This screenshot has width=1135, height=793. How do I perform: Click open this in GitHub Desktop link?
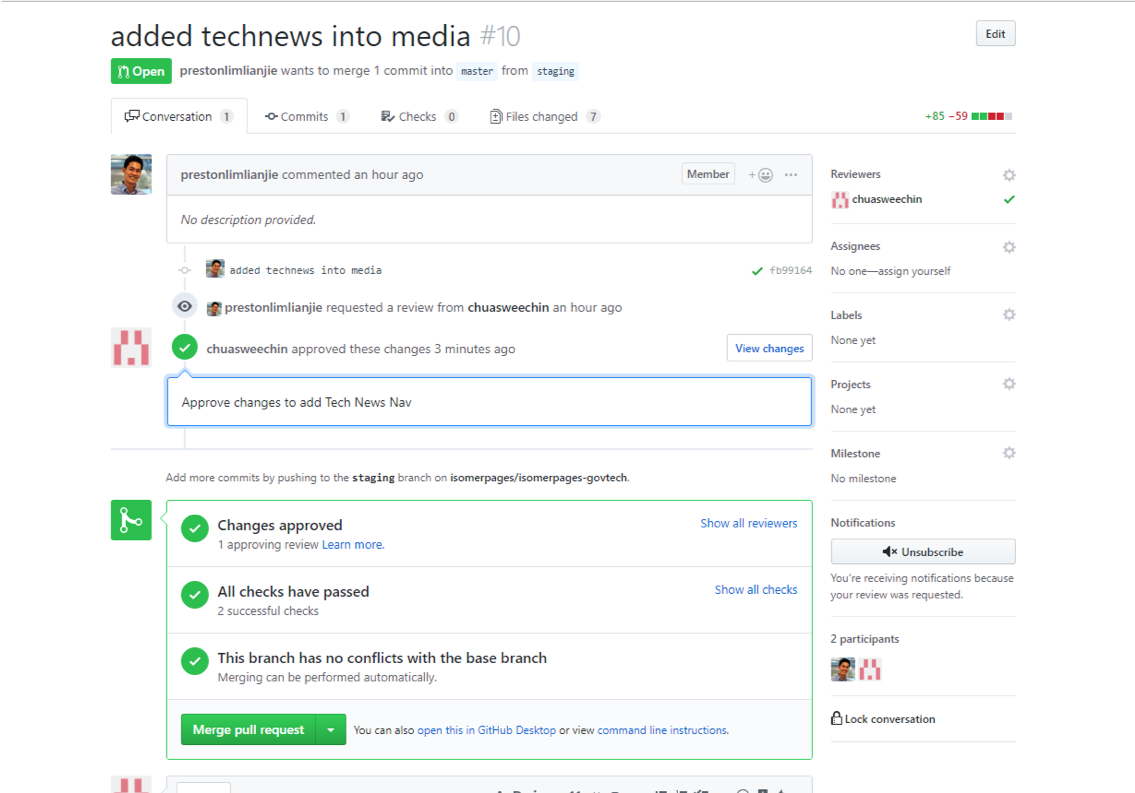[486, 730]
